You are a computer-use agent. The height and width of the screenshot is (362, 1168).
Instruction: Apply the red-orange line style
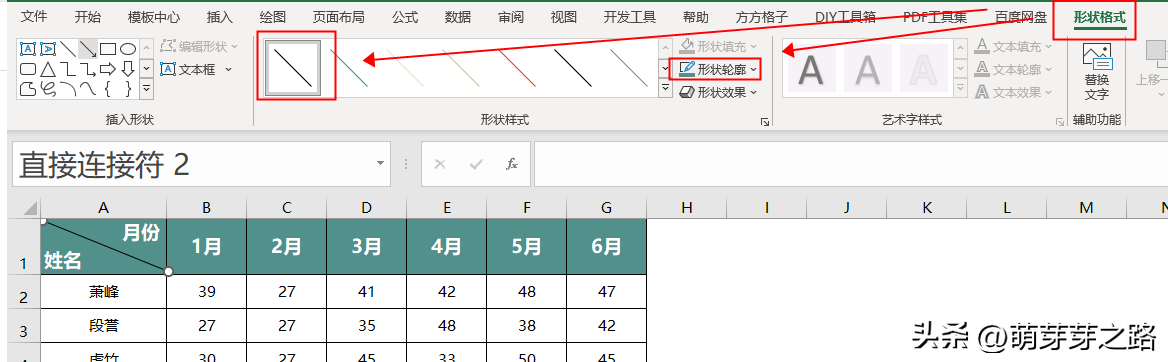[517, 69]
